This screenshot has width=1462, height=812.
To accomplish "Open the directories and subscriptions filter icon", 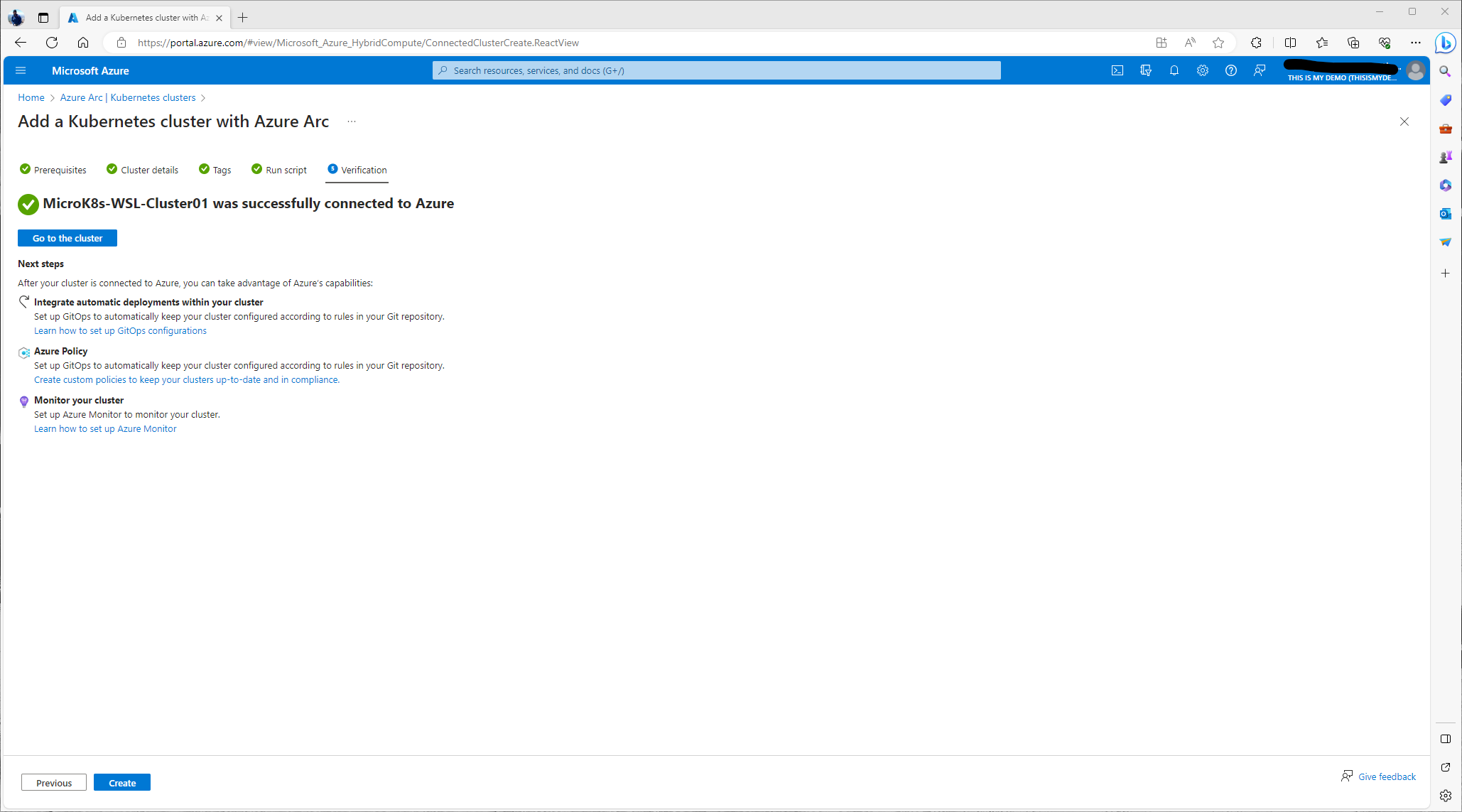I will click(x=1146, y=70).
